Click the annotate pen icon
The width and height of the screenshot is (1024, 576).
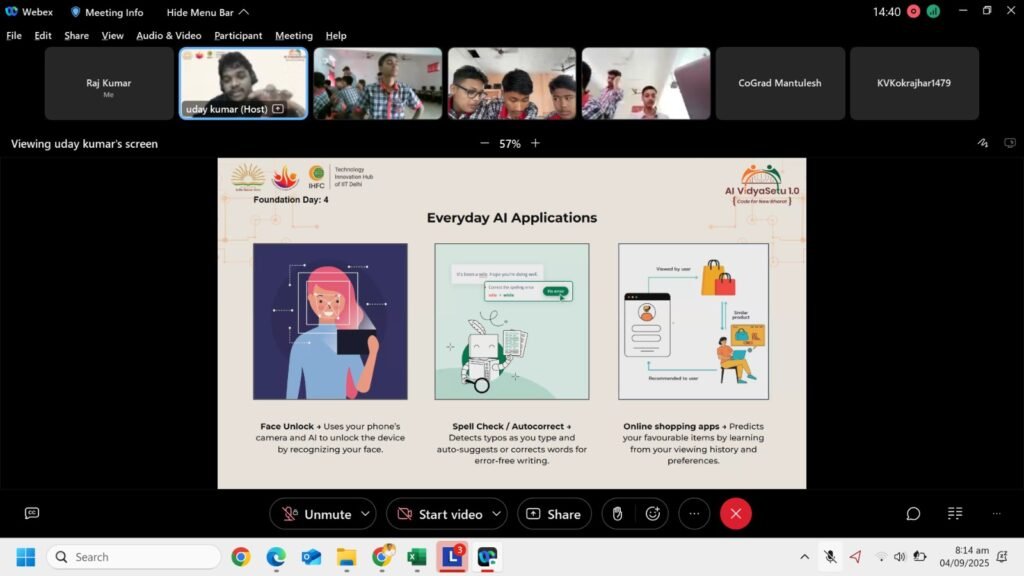pyautogui.click(x=983, y=143)
